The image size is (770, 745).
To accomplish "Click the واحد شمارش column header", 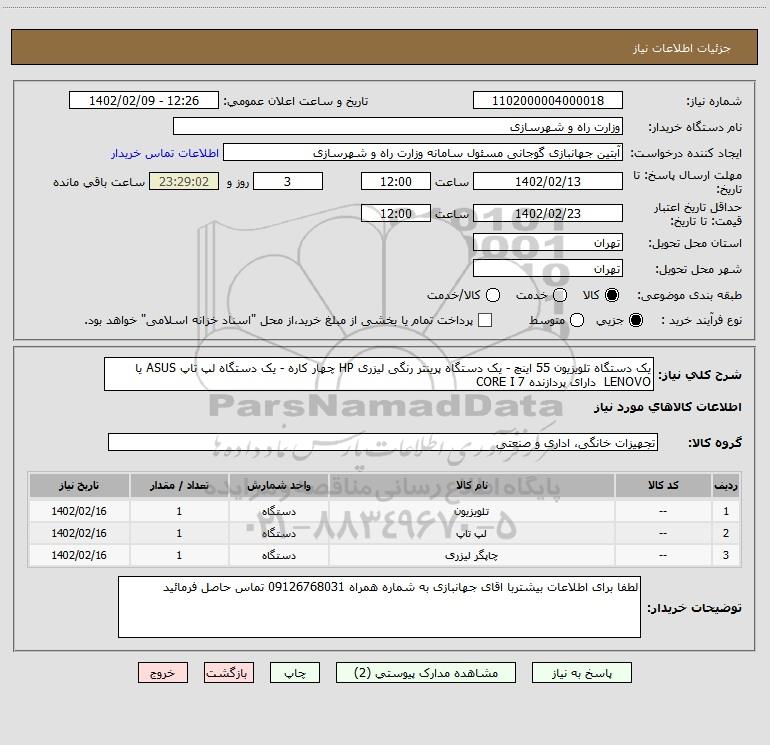I will tap(278, 485).
